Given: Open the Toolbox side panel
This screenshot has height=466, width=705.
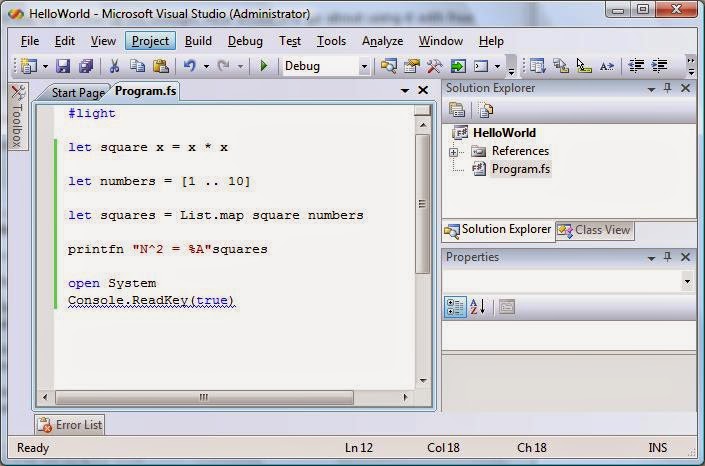Looking at the screenshot, I should click(18, 116).
